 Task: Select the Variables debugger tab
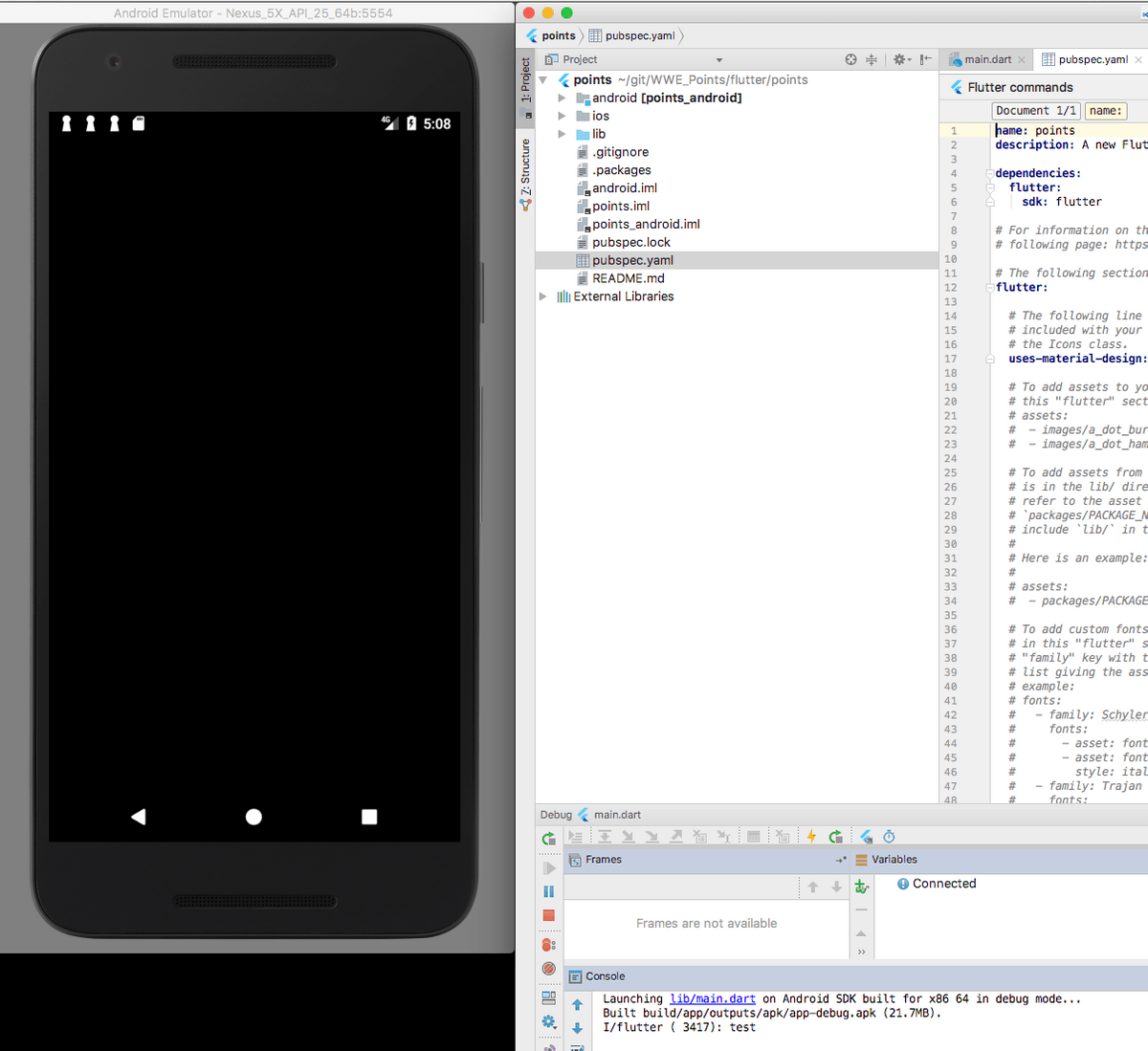[894, 859]
